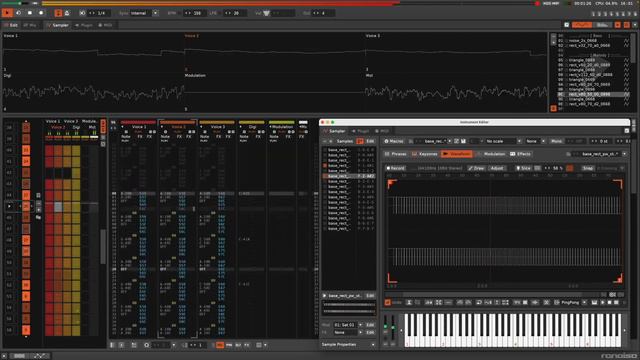Select the Modulation track header
This screenshot has width=640, height=360.
[282, 127]
